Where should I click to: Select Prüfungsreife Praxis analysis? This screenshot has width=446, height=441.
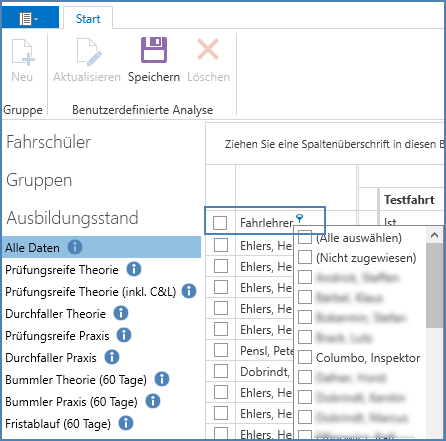coord(57,336)
